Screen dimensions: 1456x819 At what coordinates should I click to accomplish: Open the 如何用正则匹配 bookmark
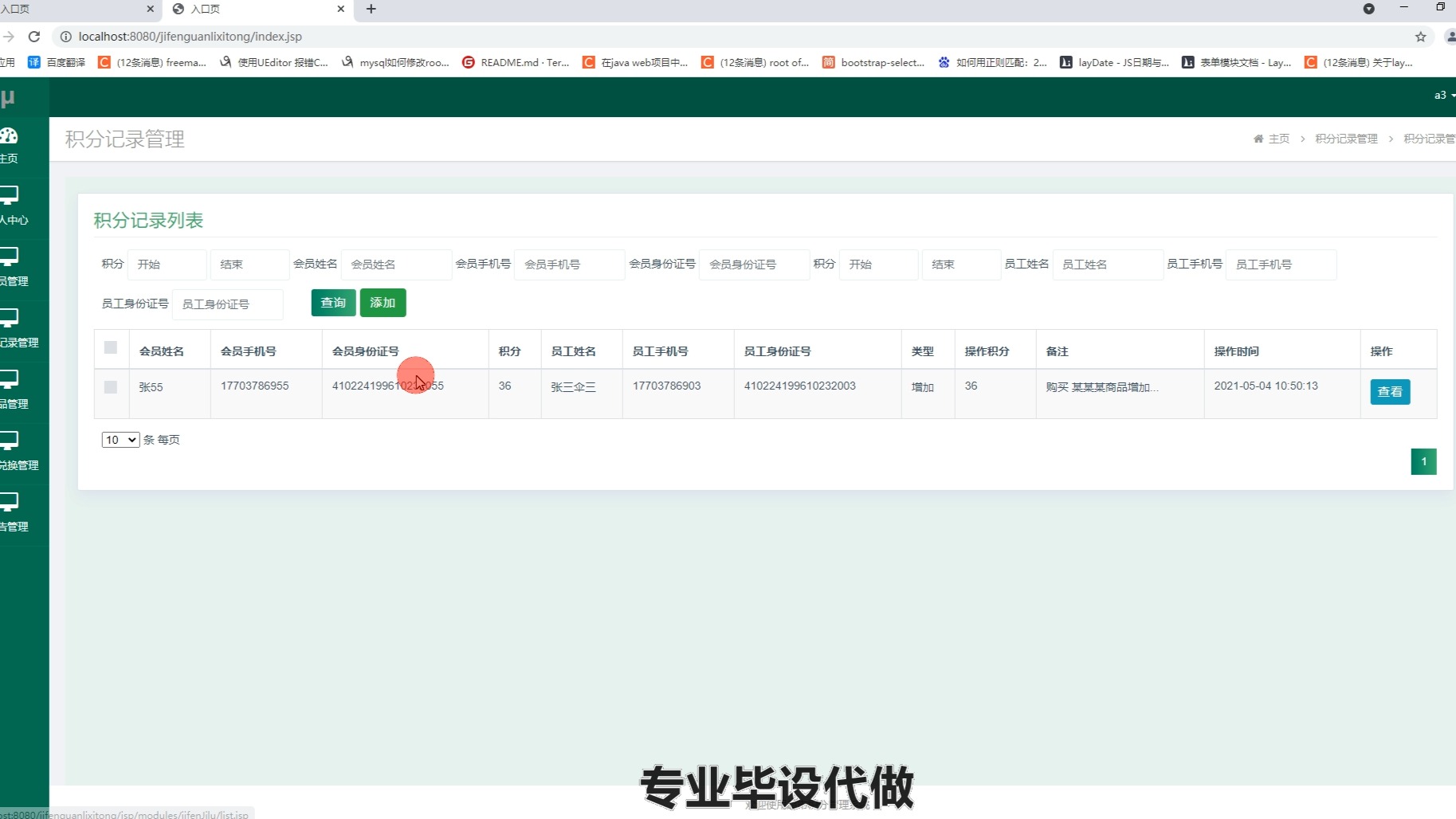click(x=992, y=62)
